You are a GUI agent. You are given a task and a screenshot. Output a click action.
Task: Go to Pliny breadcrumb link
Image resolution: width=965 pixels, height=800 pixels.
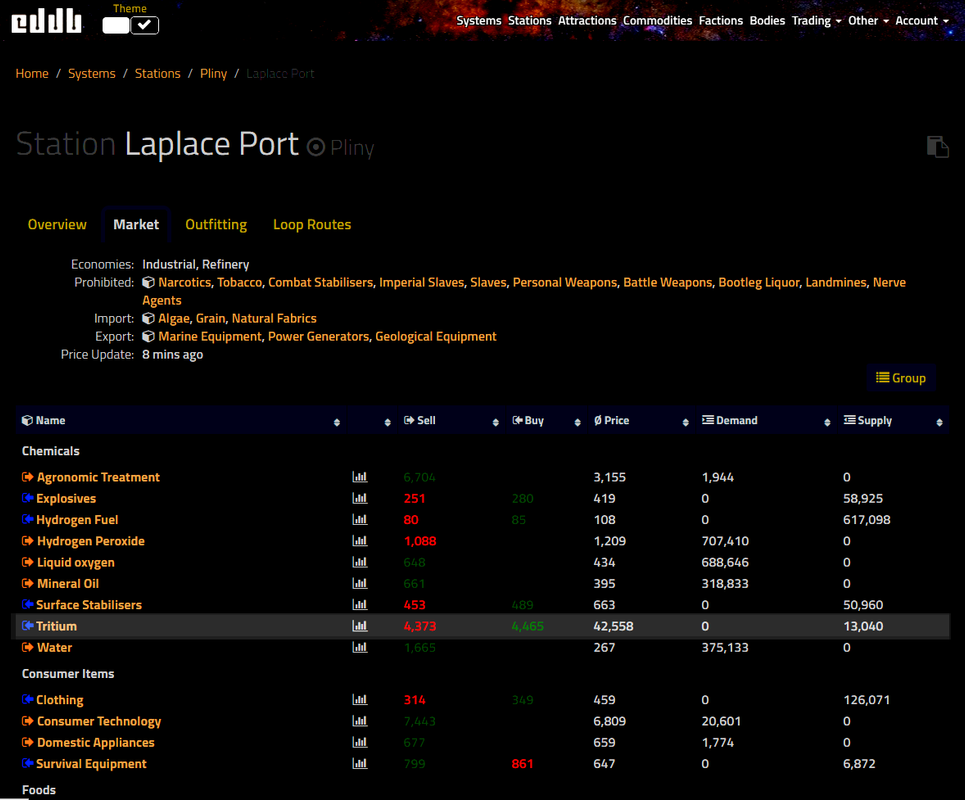pos(214,74)
